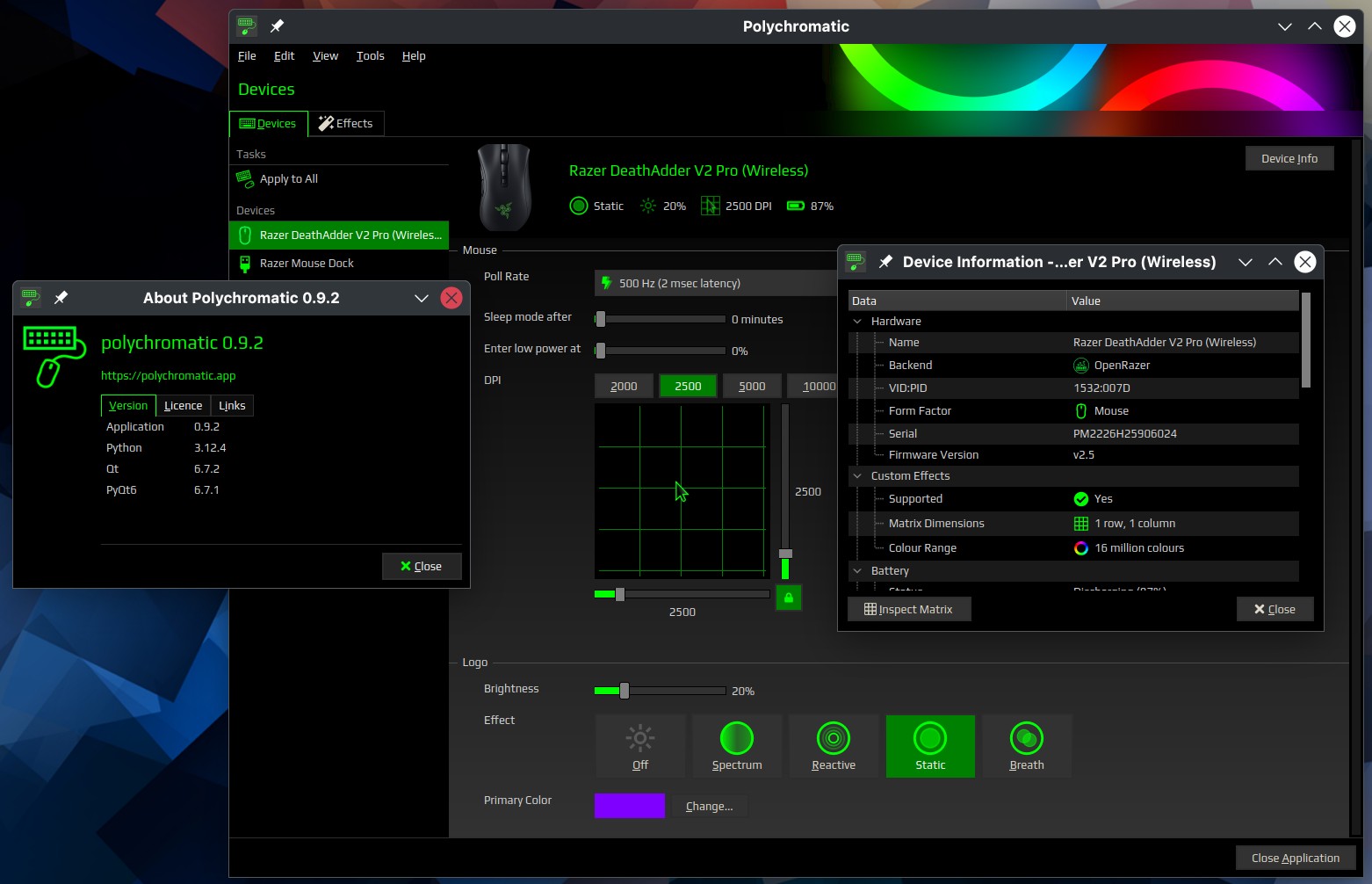Click the mouse icon of DeathAdder in device list
The width and height of the screenshot is (1372, 884).
pyautogui.click(x=245, y=235)
